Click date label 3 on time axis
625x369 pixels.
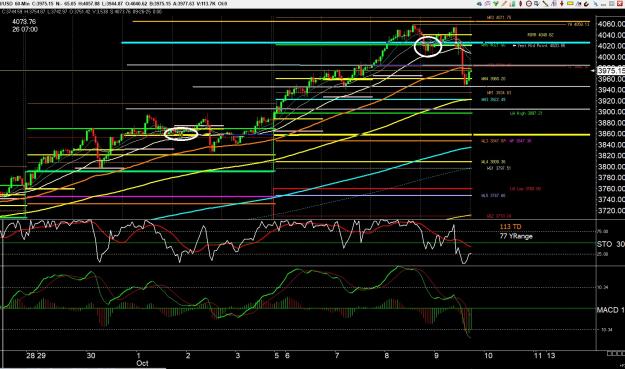(238, 355)
